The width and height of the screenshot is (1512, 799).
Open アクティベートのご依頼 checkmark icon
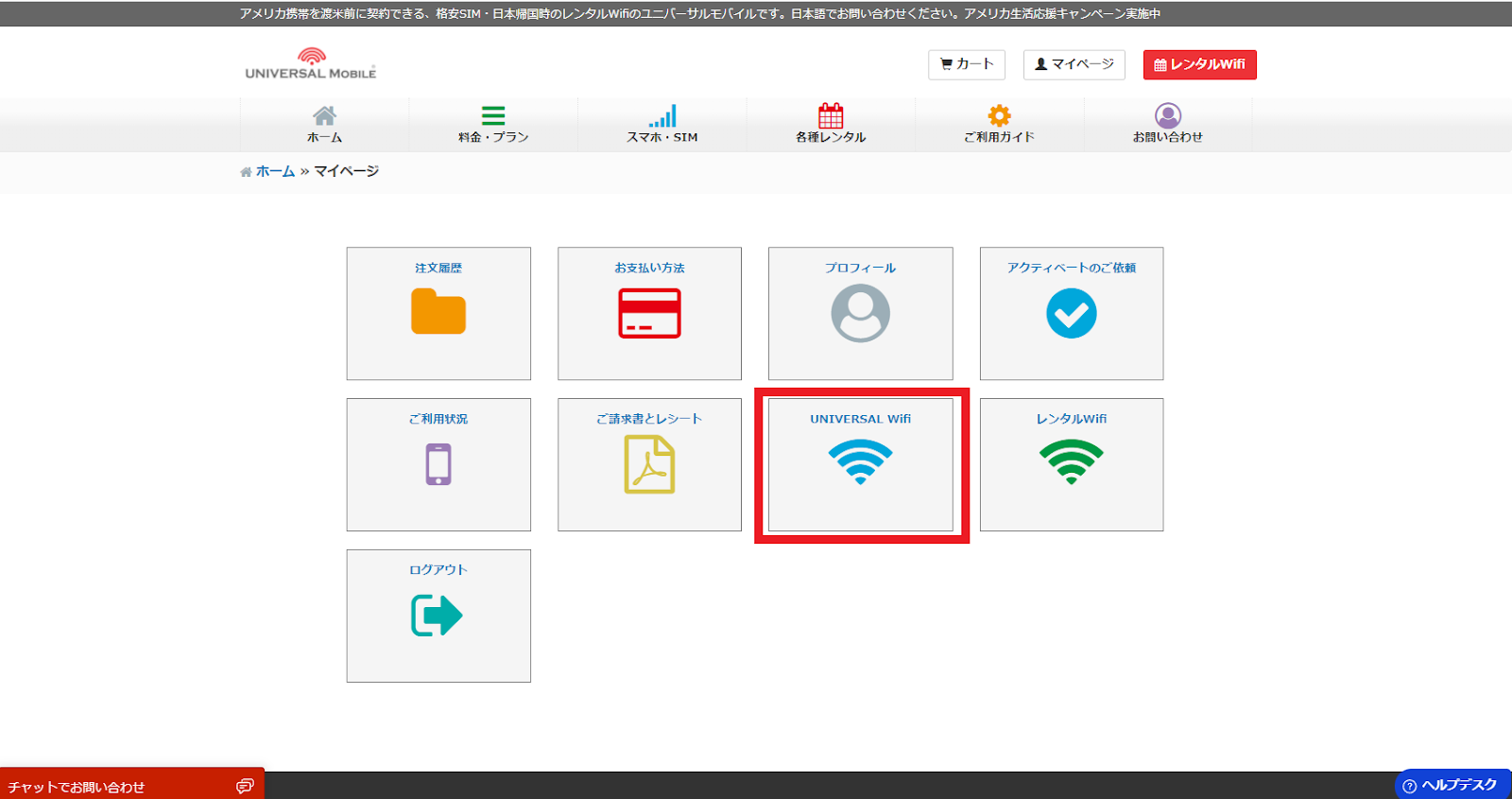pos(1072,313)
